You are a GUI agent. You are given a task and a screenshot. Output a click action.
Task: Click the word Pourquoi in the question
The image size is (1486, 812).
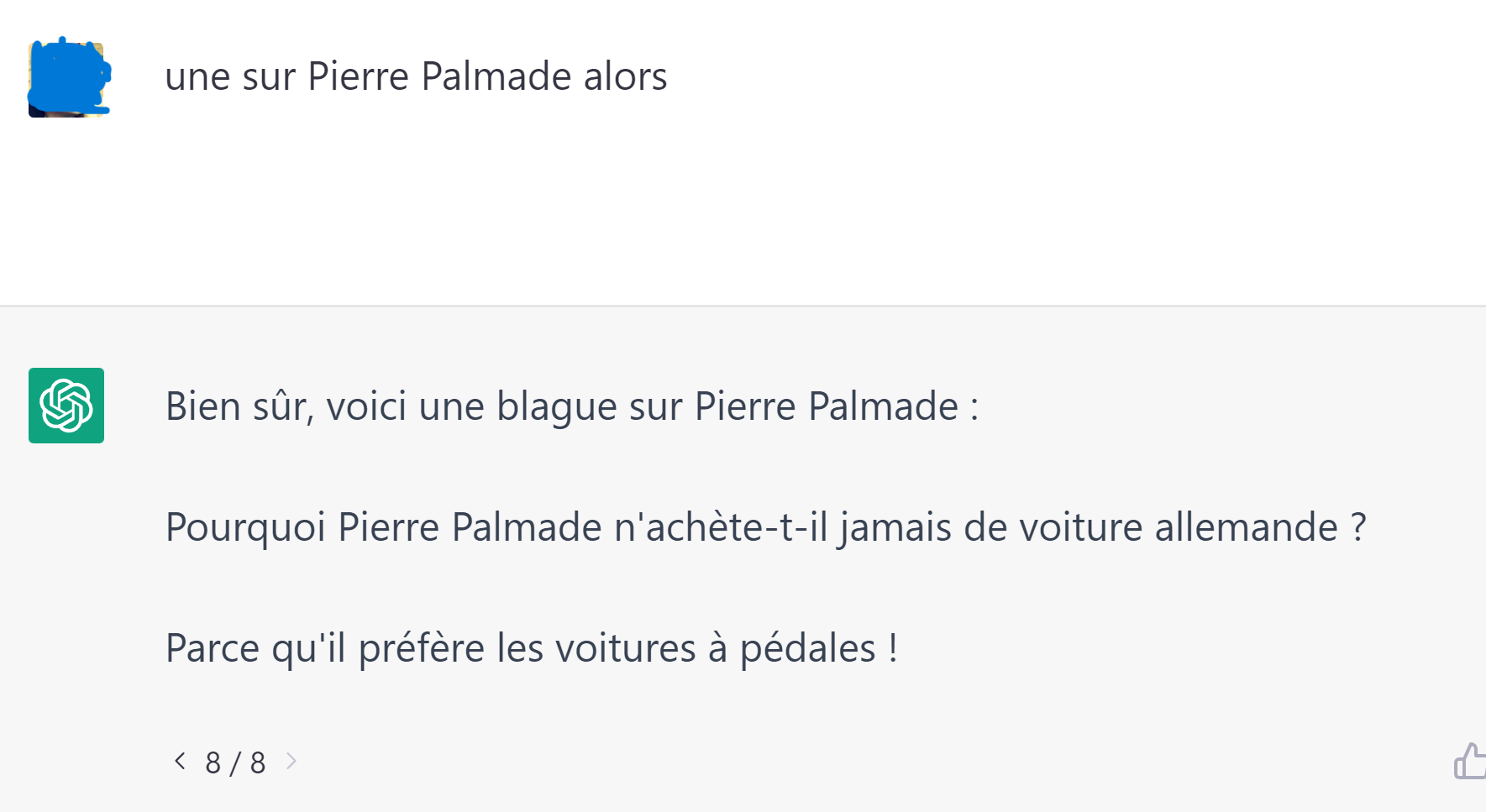pos(245,528)
